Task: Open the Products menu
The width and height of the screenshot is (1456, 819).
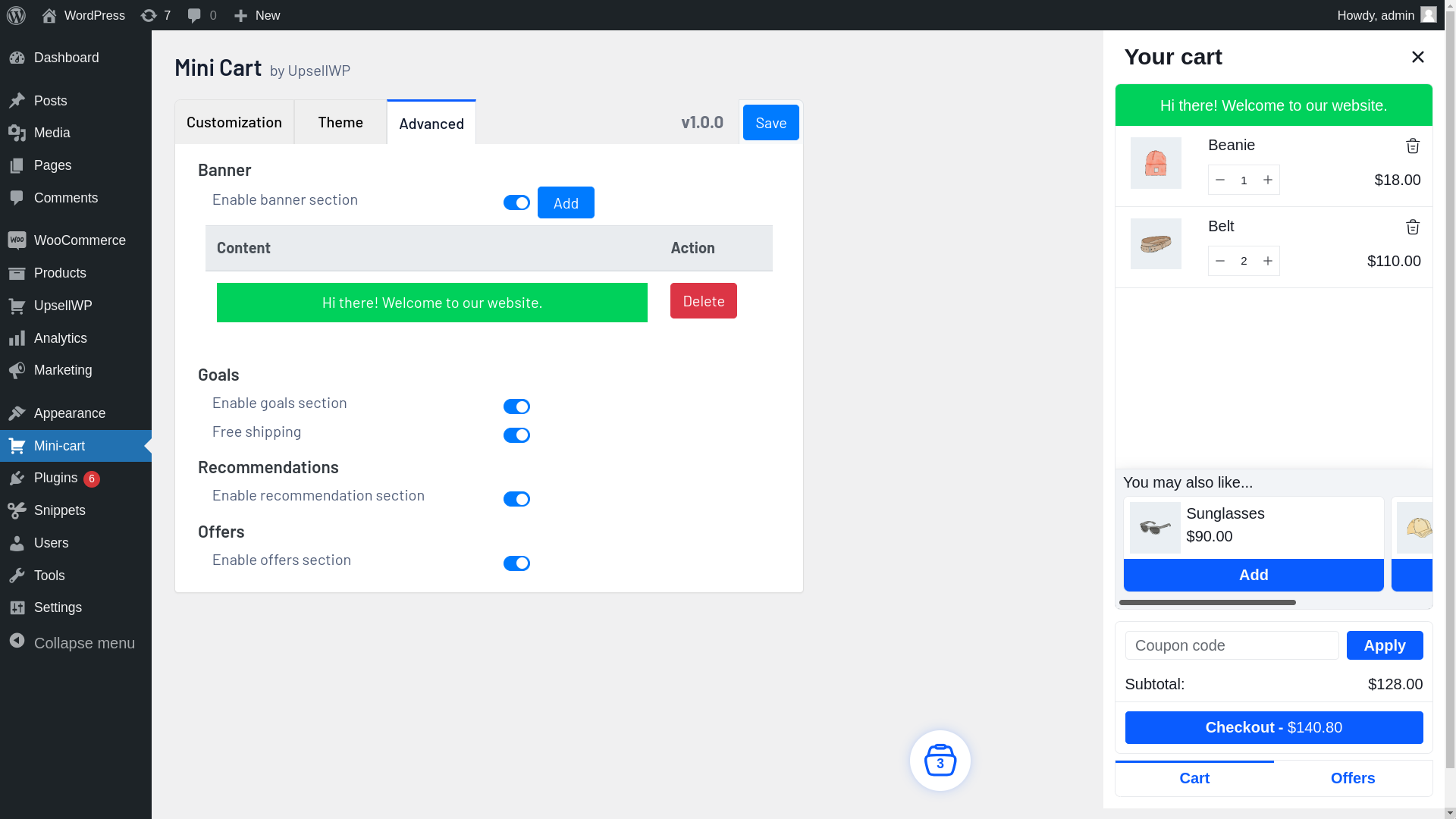Action: (76, 273)
